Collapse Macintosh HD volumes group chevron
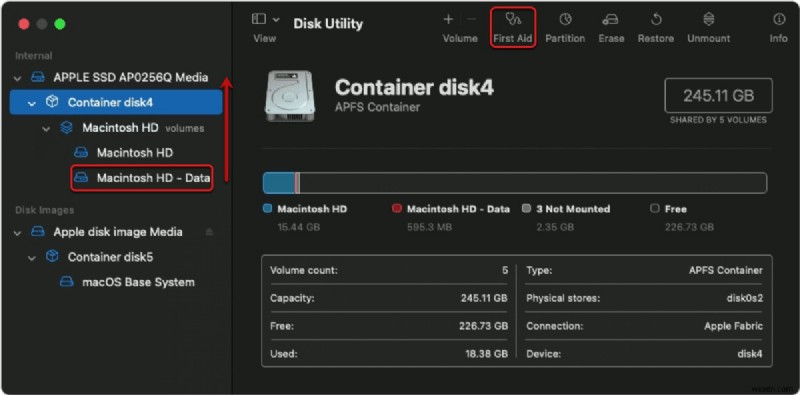Image resolution: width=800 pixels, height=395 pixels. (x=46, y=128)
